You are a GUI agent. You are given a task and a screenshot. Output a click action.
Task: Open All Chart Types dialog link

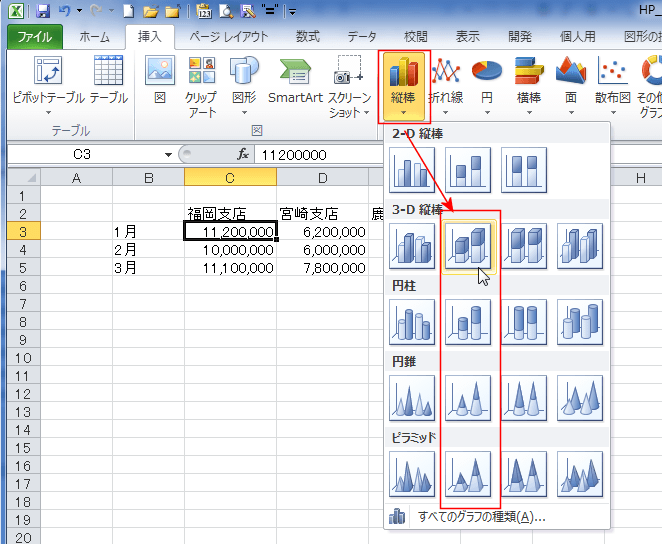point(481,517)
